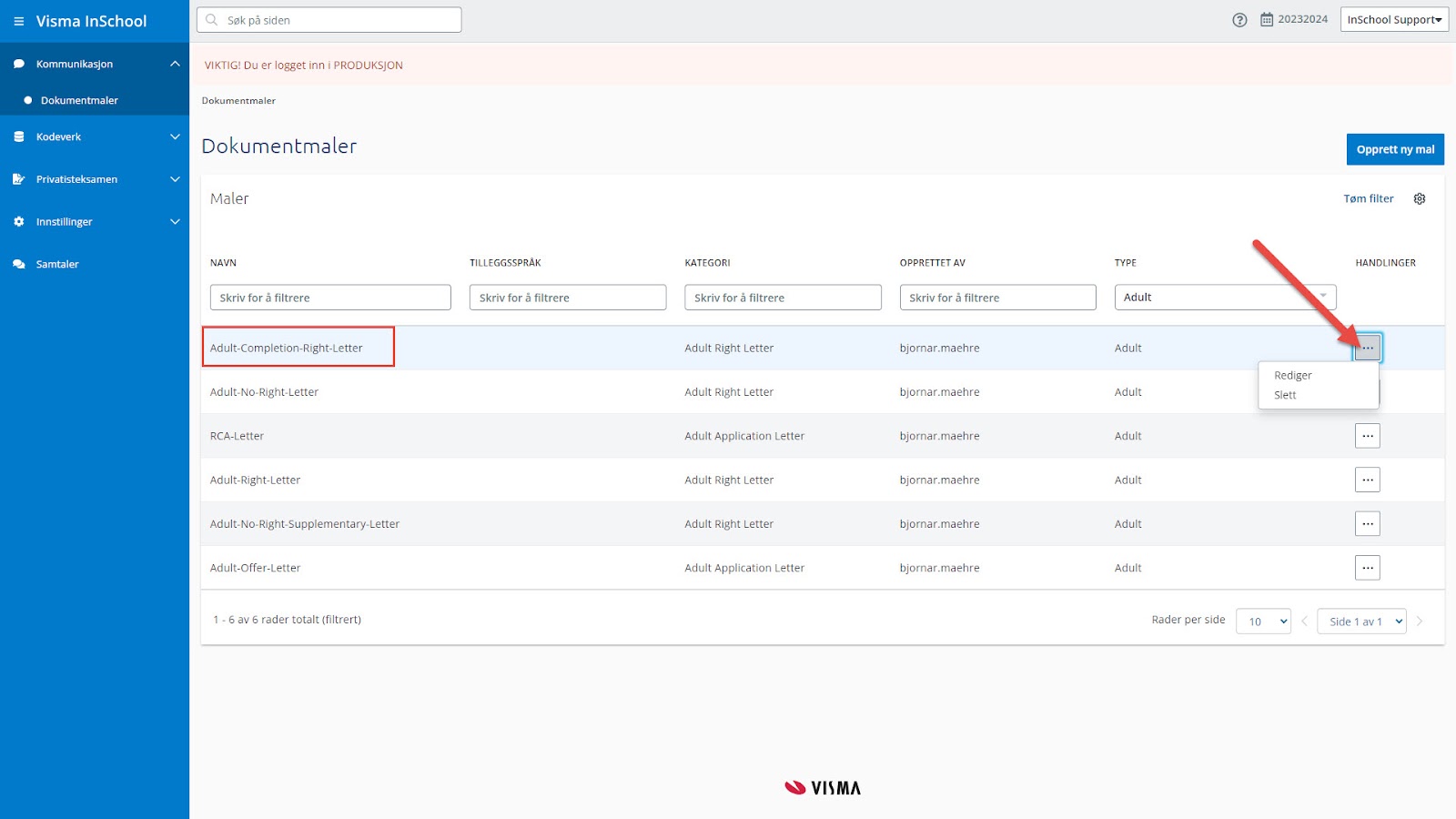Screen dimensions: 1456x819
Task: Click the Tøm filter link
Action: 1369,198
